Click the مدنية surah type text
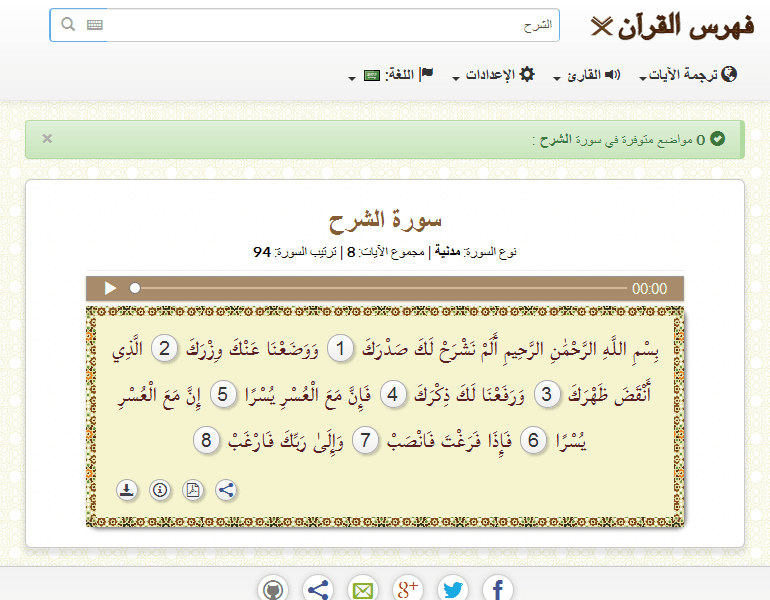Screen dimensions: 770x600 [447, 252]
